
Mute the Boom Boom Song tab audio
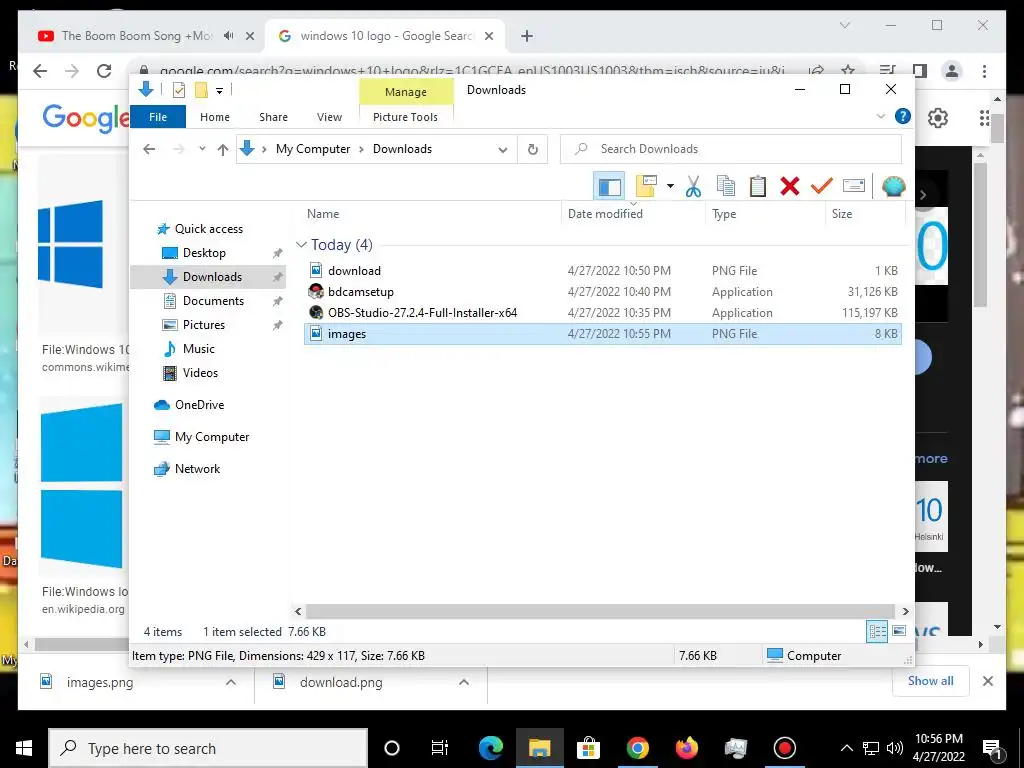coord(229,36)
